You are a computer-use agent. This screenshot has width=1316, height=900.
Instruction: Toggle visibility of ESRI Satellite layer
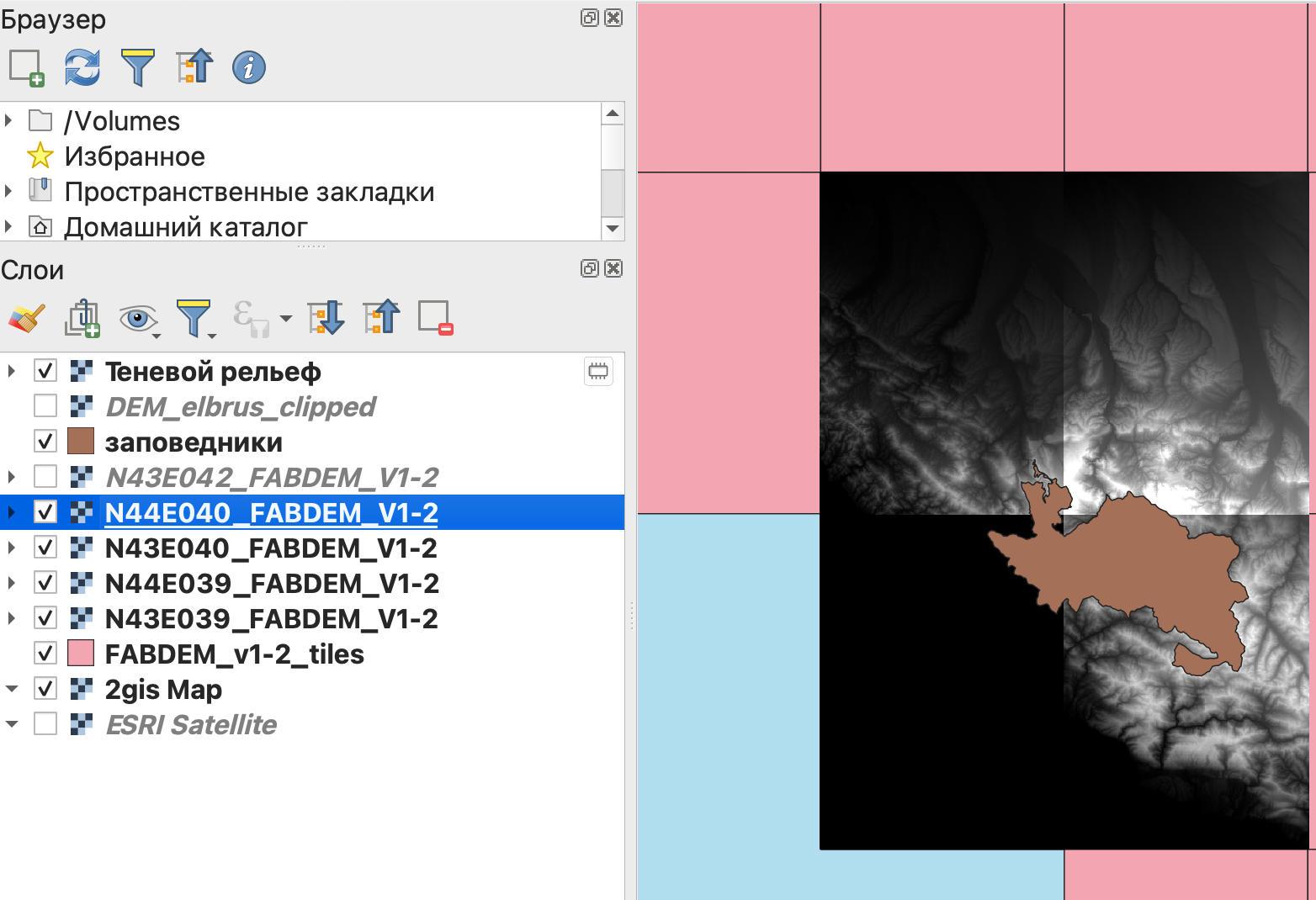point(45,724)
